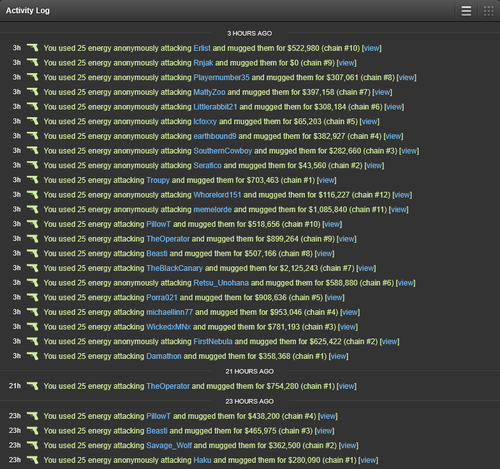Open Playernumber35 profile link
Viewport: 500px width, 469px height.
tap(221, 78)
